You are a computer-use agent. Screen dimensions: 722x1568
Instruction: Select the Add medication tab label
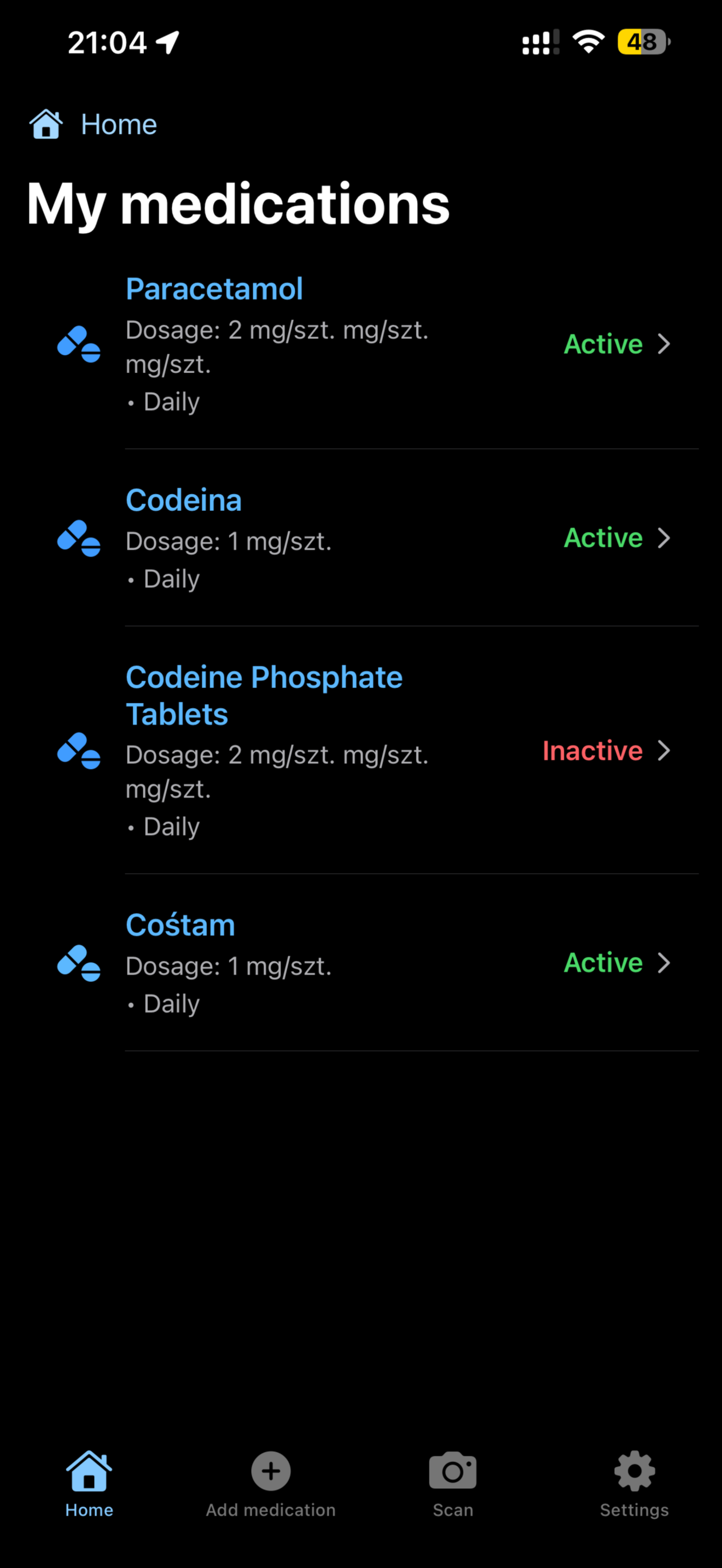(271, 1510)
